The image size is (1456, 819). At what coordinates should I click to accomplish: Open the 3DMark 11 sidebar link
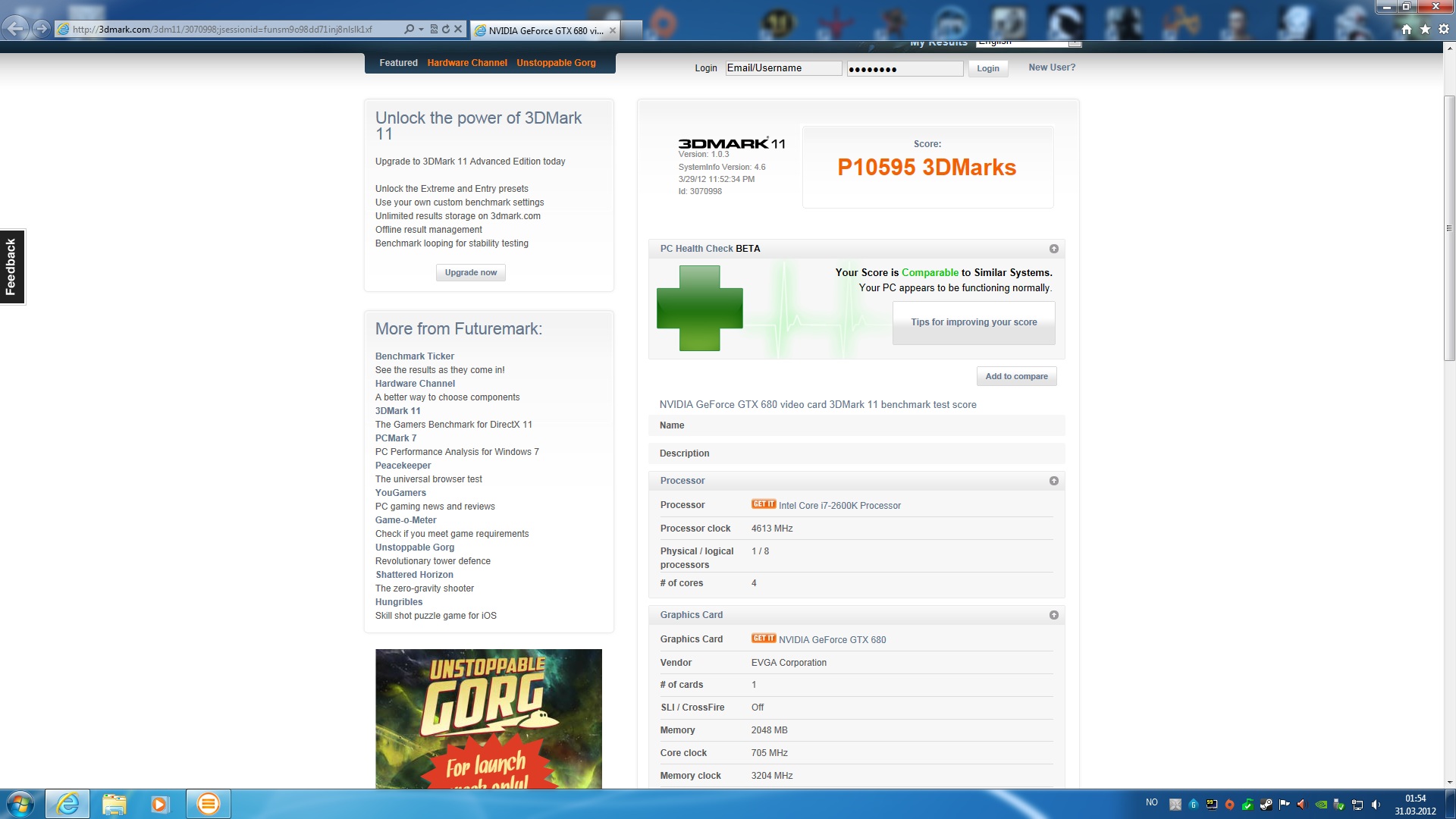pyautogui.click(x=397, y=411)
